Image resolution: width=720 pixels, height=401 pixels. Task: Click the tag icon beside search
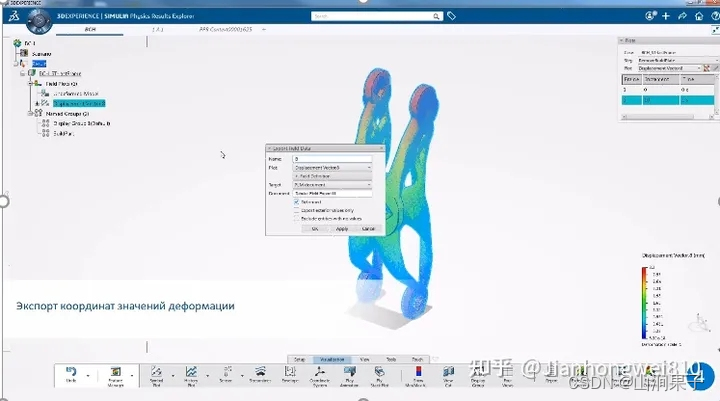[451, 16]
